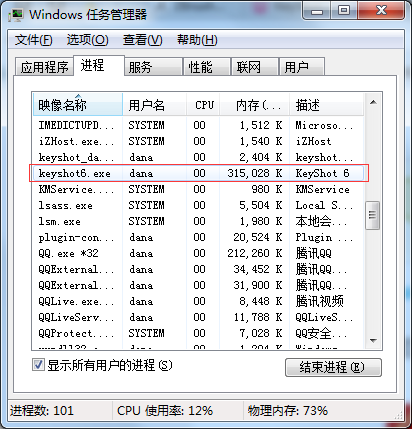Sort processes by CPU column header
The height and width of the screenshot is (429, 412).
(203, 105)
